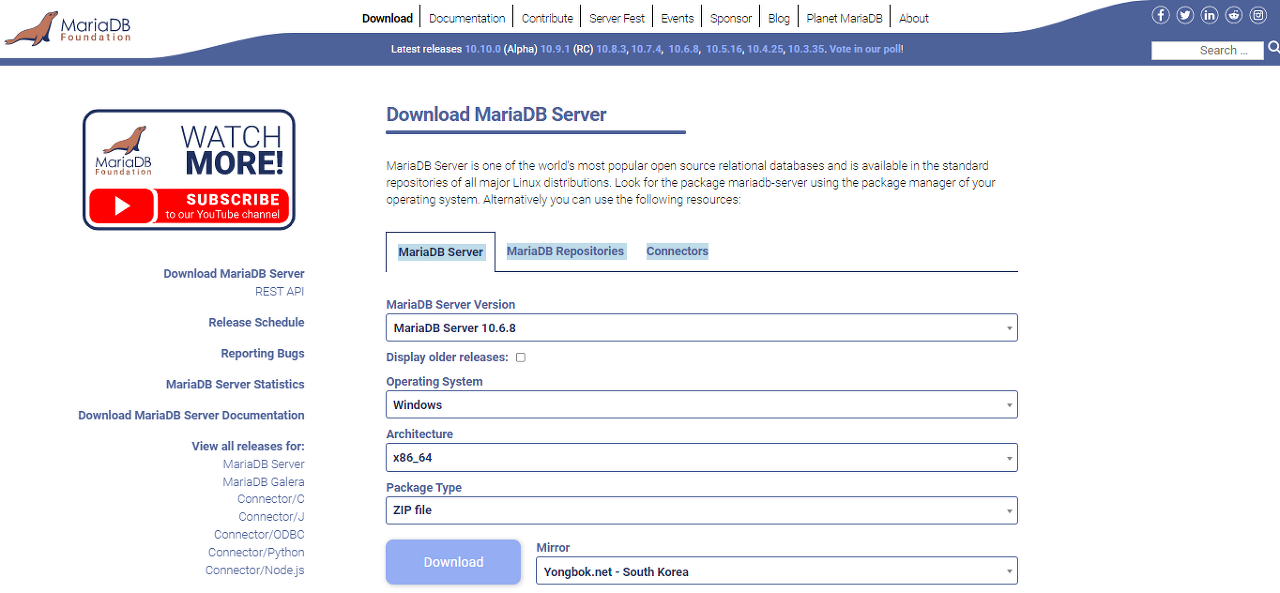Click the Vote in our poll link

pyautogui.click(x=865, y=49)
